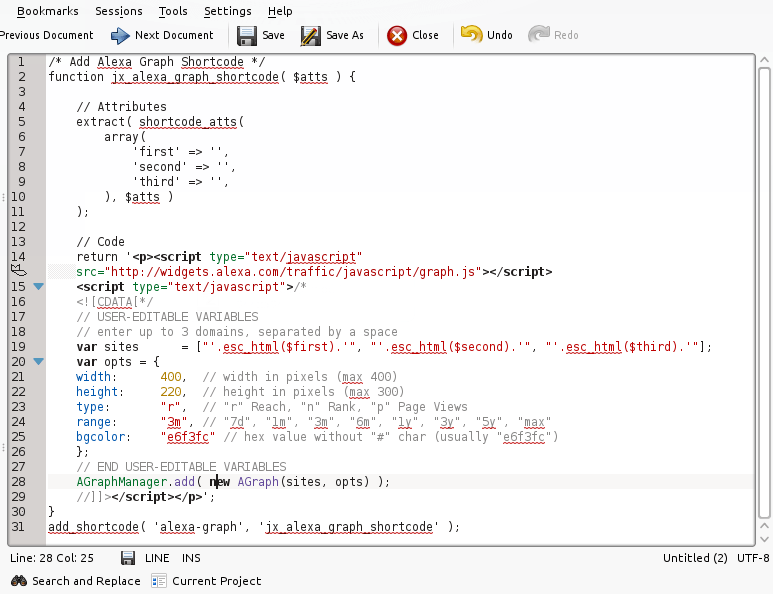Viewport: 773px width, 594px height.
Task: Open the Tools menu
Action: click(173, 11)
